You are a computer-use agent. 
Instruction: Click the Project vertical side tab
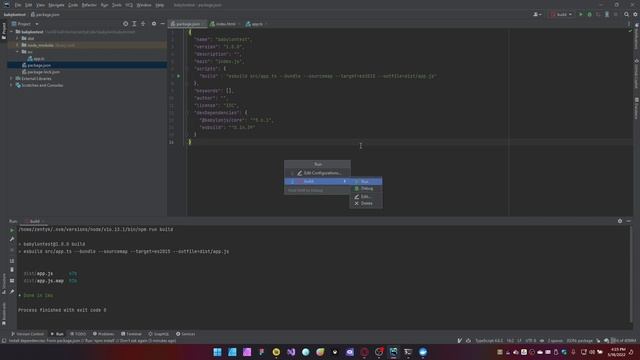point(4,31)
